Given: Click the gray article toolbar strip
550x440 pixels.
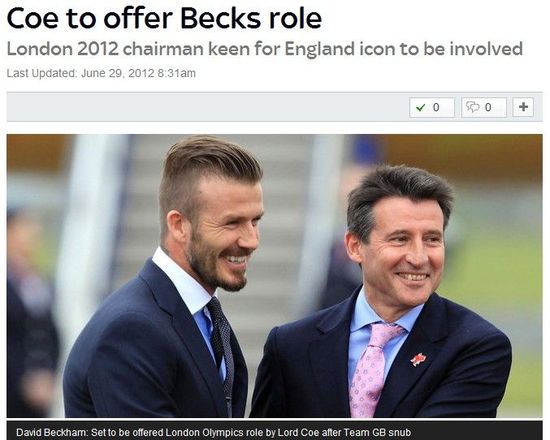Looking at the screenshot, I should click(275, 107).
